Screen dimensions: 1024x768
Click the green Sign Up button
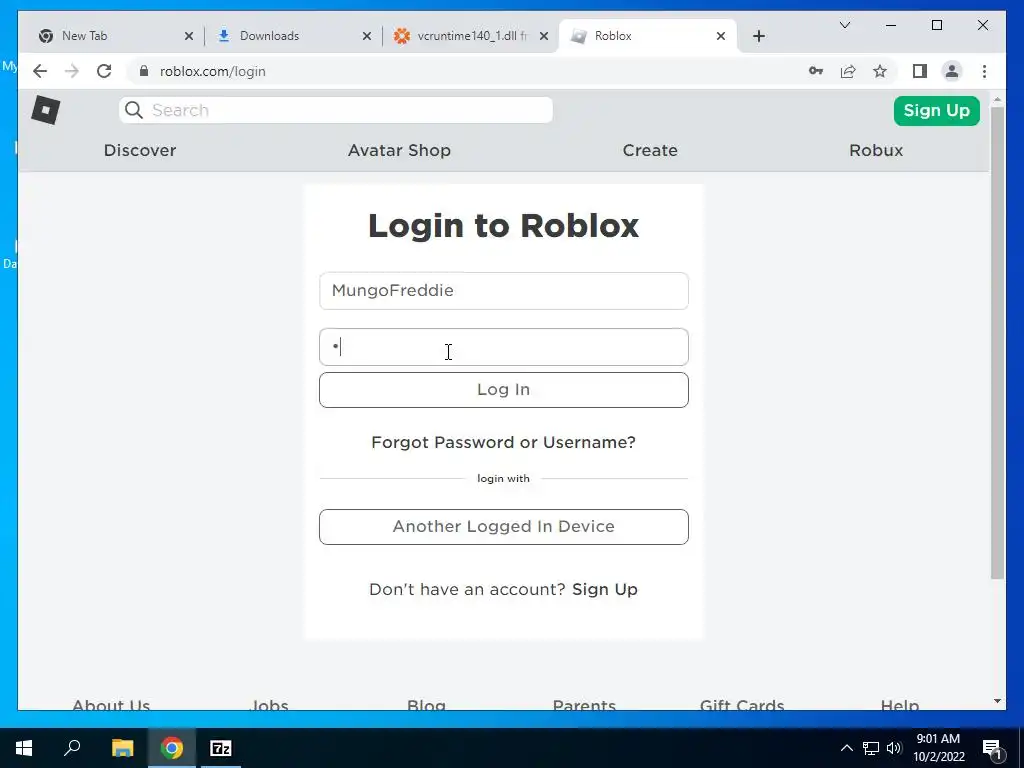pos(936,110)
